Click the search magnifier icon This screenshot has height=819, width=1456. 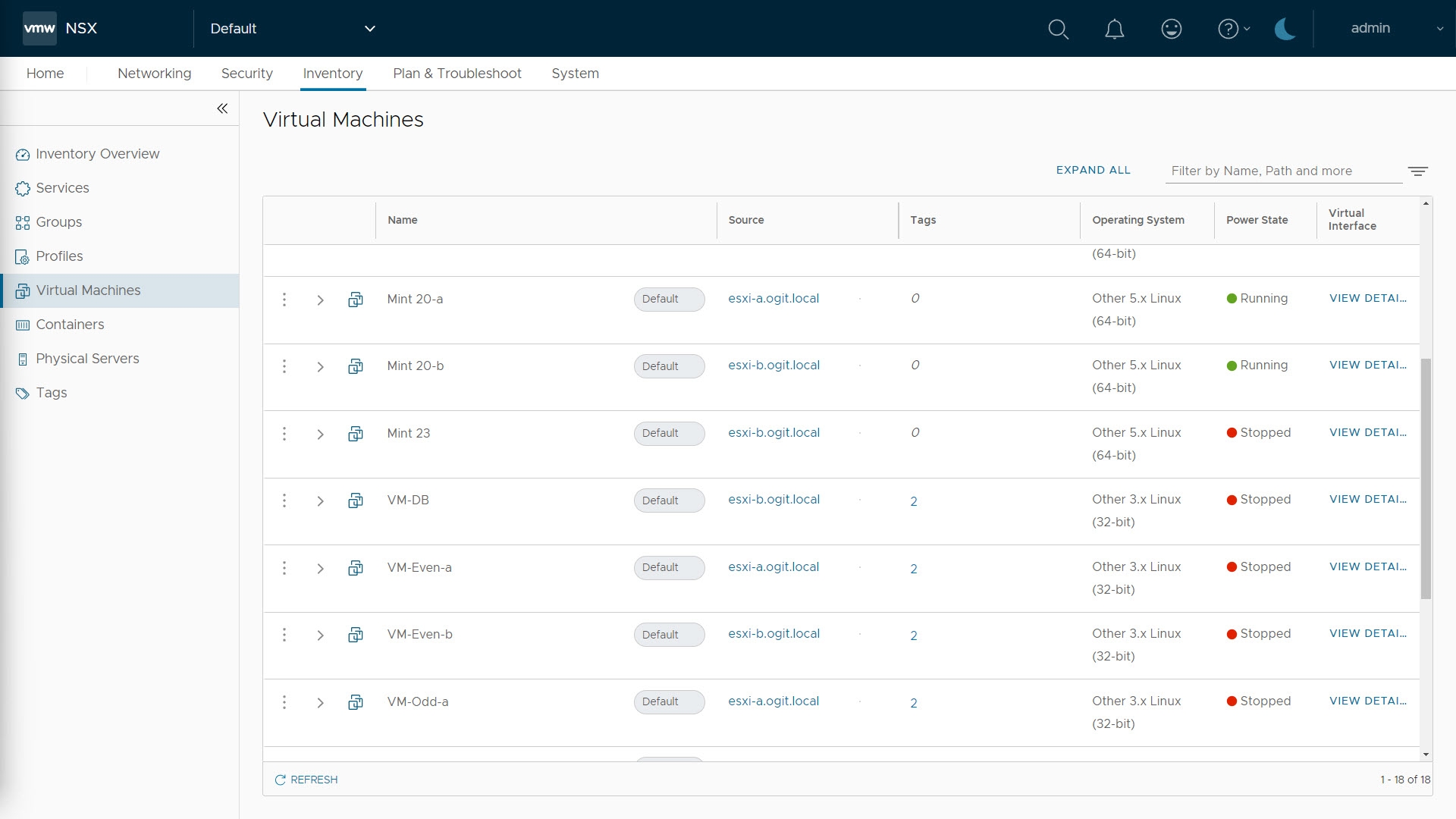1058,29
